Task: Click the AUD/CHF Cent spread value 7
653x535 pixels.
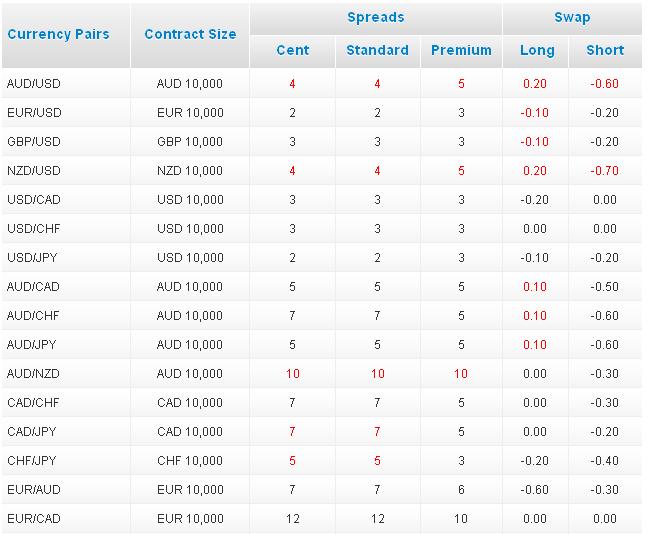Action: [x=292, y=316]
